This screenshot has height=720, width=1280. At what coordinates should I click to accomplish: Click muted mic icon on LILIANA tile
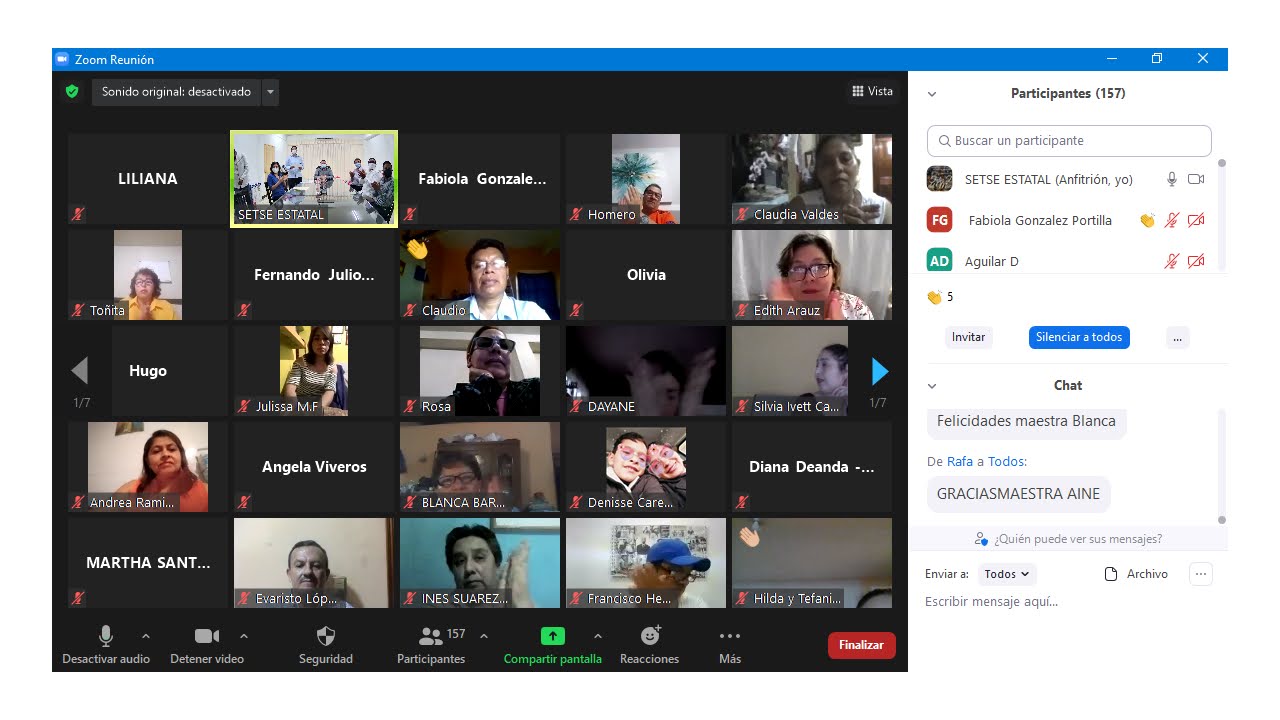(x=78, y=214)
